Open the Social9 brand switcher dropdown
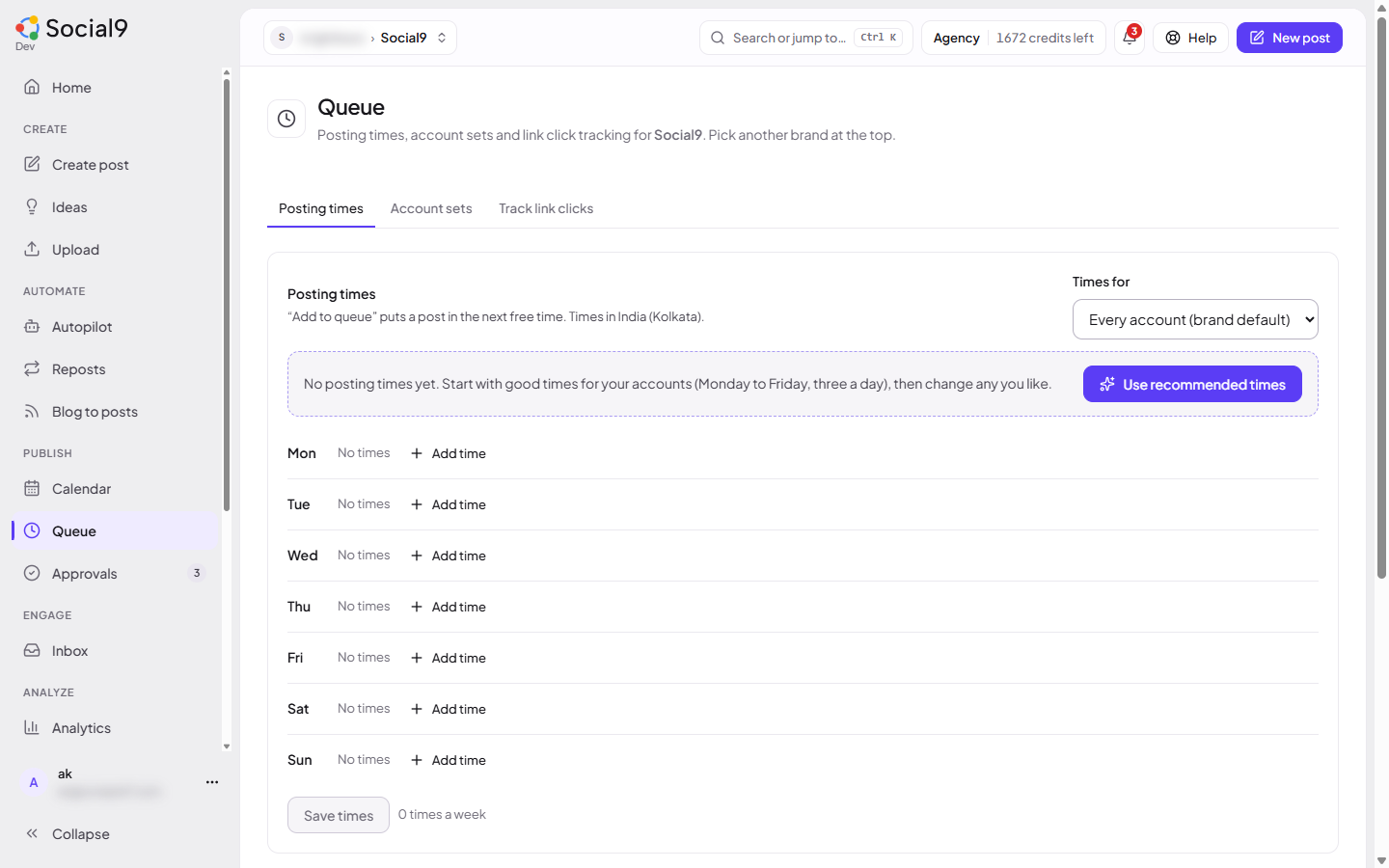This screenshot has width=1389, height=868. click(360, 38)
